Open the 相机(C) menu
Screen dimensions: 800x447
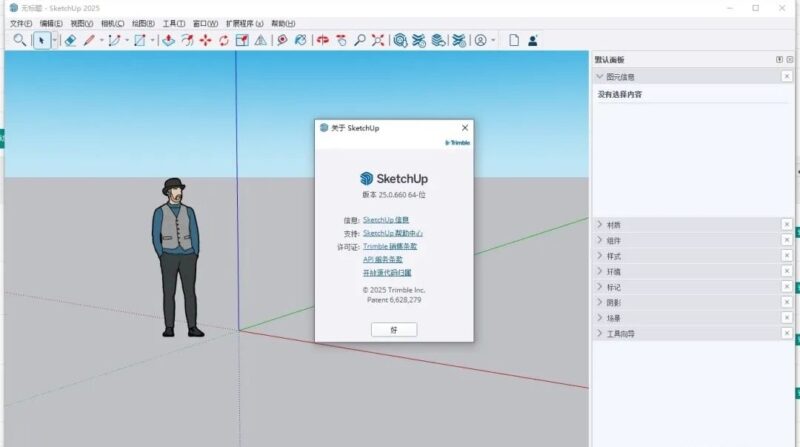coord(112,23)
